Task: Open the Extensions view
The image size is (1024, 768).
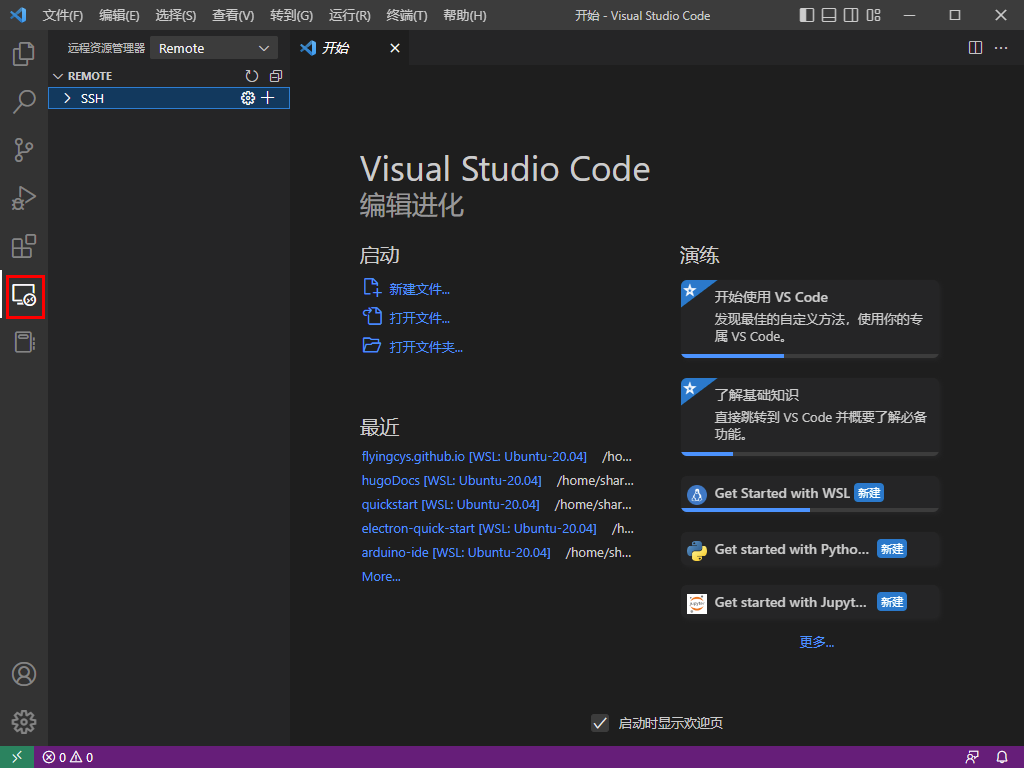Action: click(x=24, y=246)
